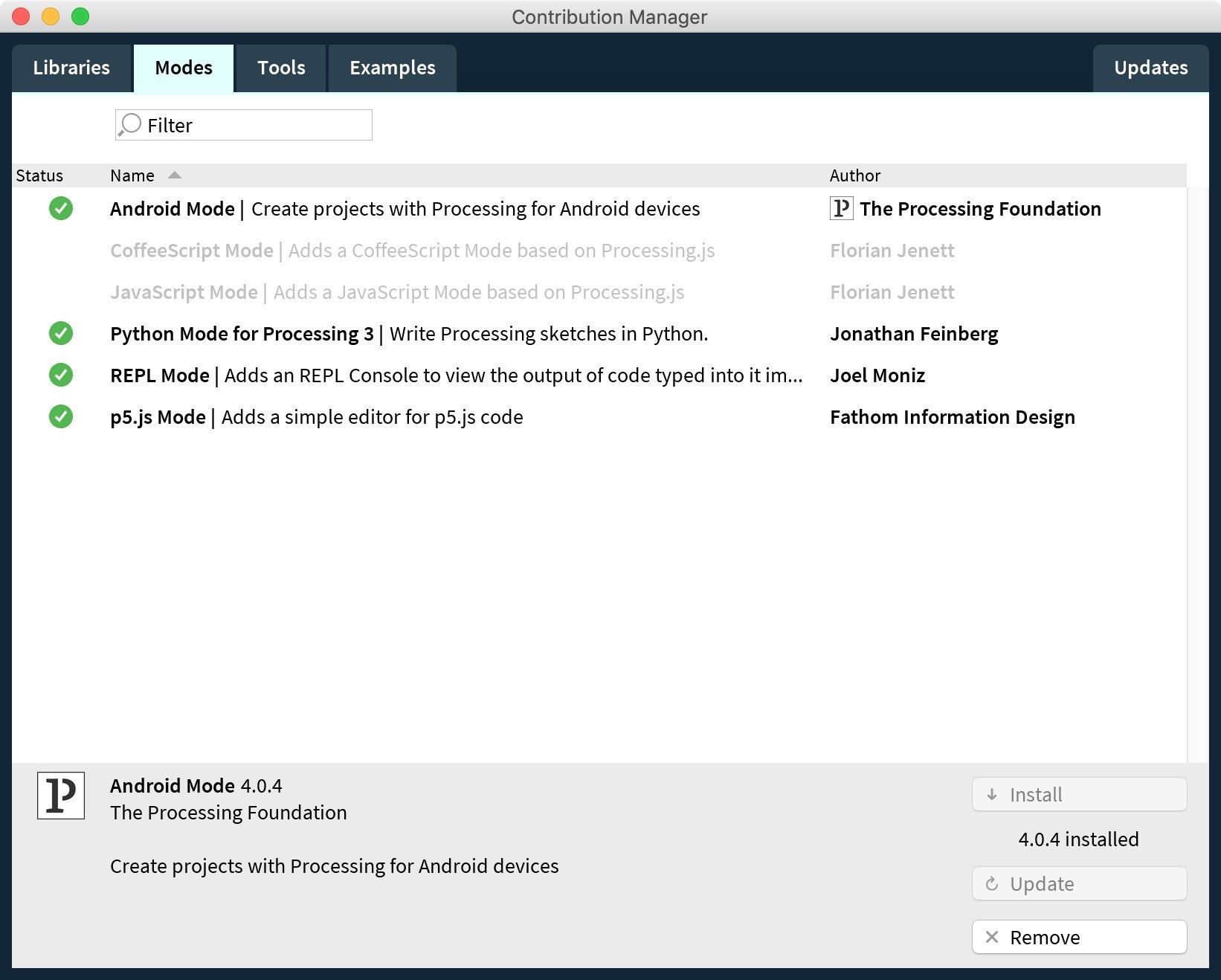The image size is (1221, 980).
Task: Select the p5.js Mode row
Action: 599,417
